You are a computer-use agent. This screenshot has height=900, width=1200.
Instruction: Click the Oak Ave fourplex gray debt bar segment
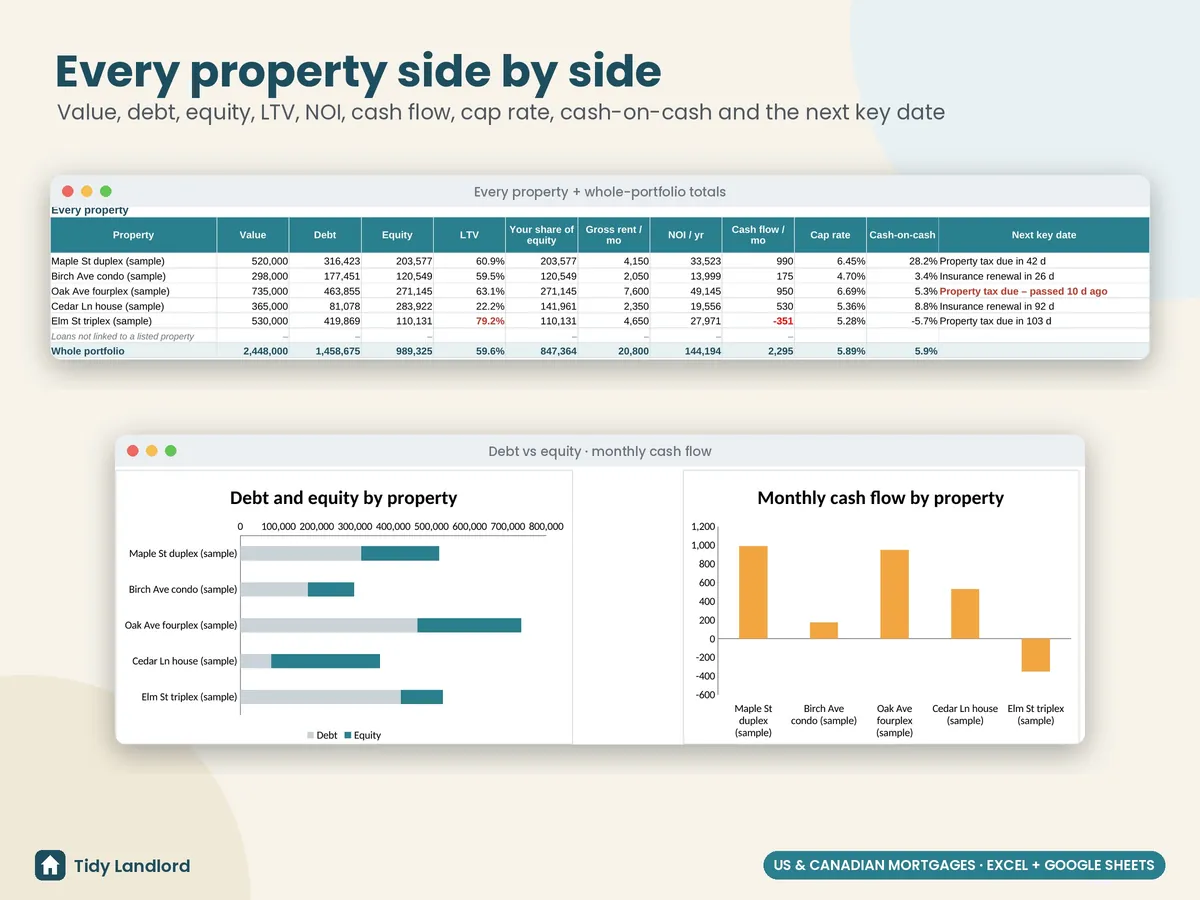coord(329,625)
